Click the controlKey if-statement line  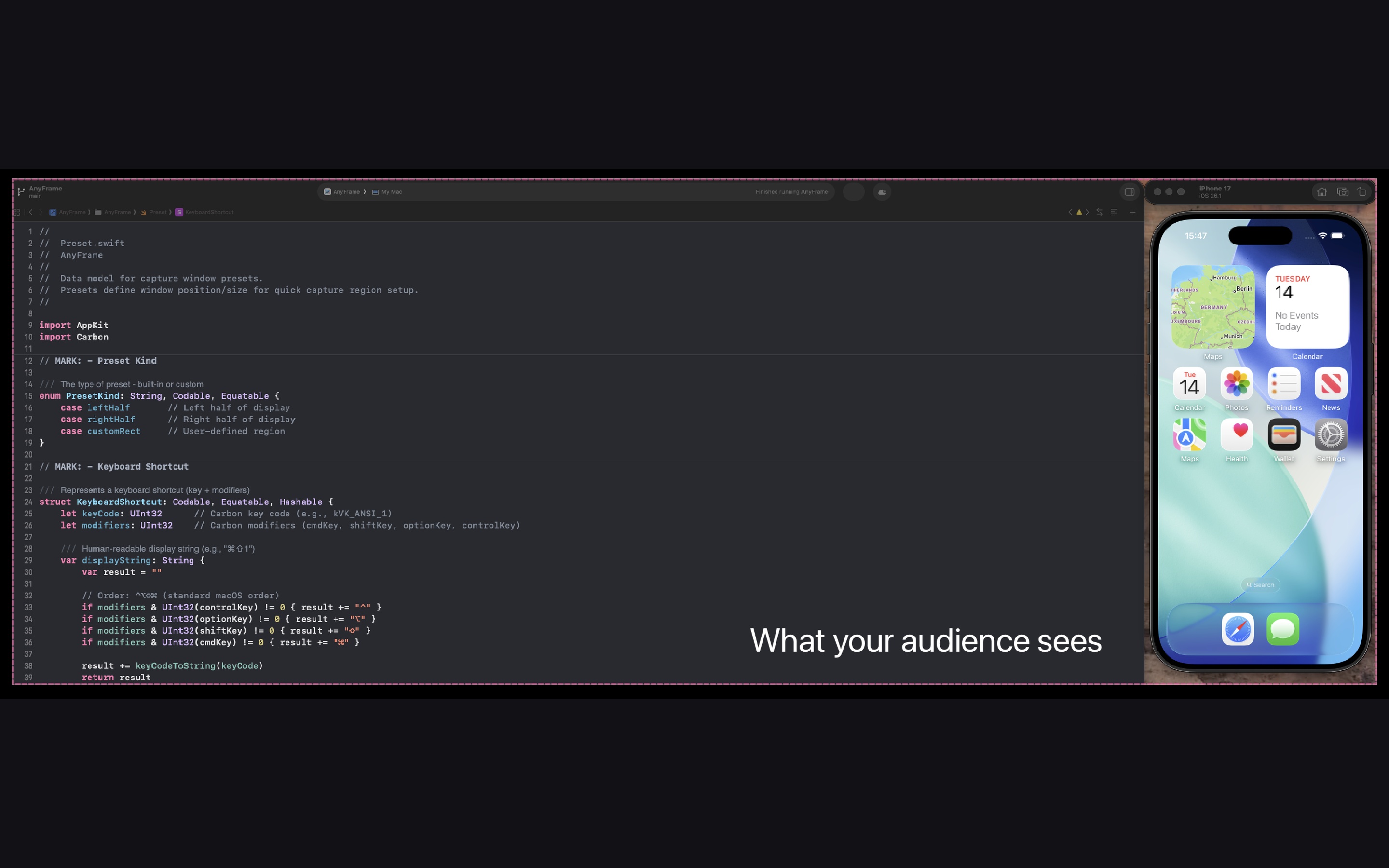pyautogui.click(x=231, y=608)
